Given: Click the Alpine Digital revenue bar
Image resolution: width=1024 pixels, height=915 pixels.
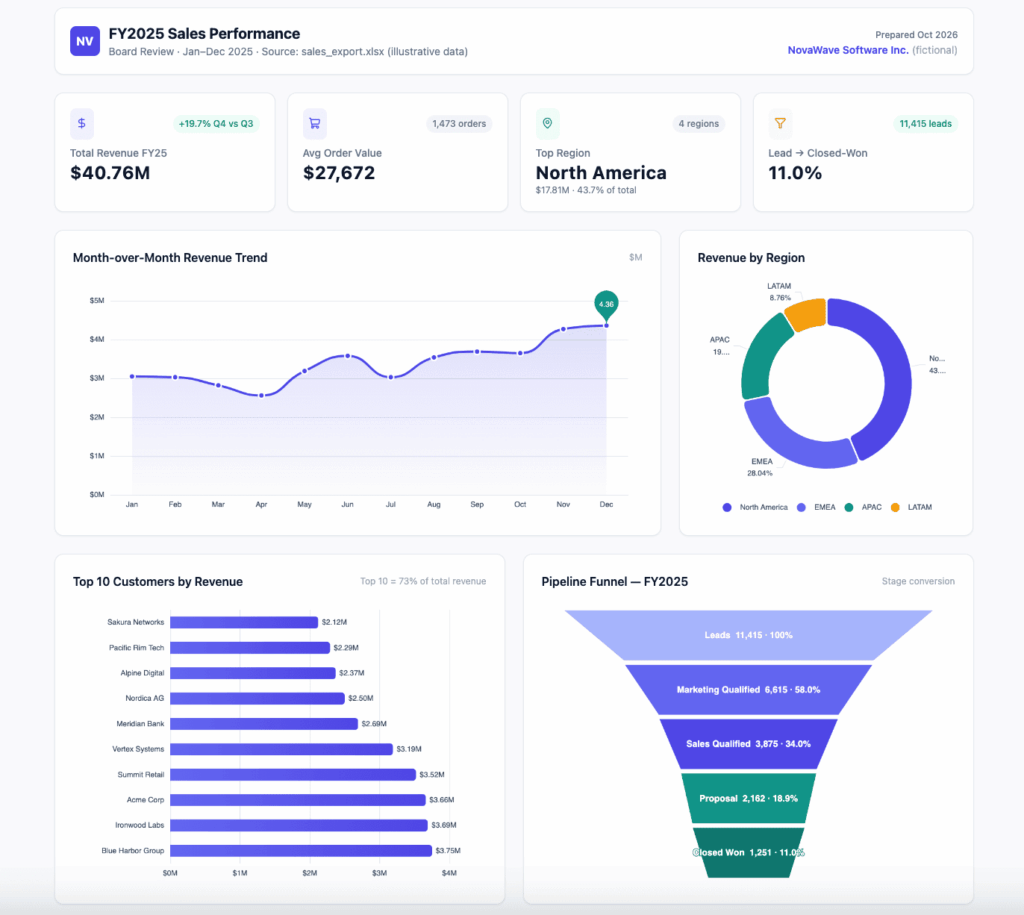Looking at the screenshot, I should click(x=253, y=673).
